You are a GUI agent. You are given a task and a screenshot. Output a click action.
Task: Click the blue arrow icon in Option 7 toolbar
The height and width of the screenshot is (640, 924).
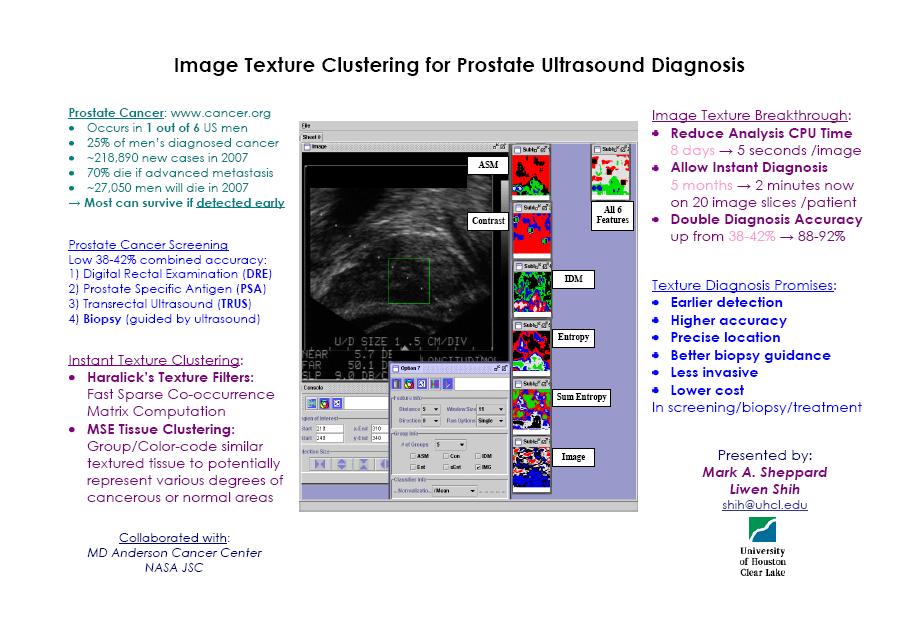[x=447, y=384]
